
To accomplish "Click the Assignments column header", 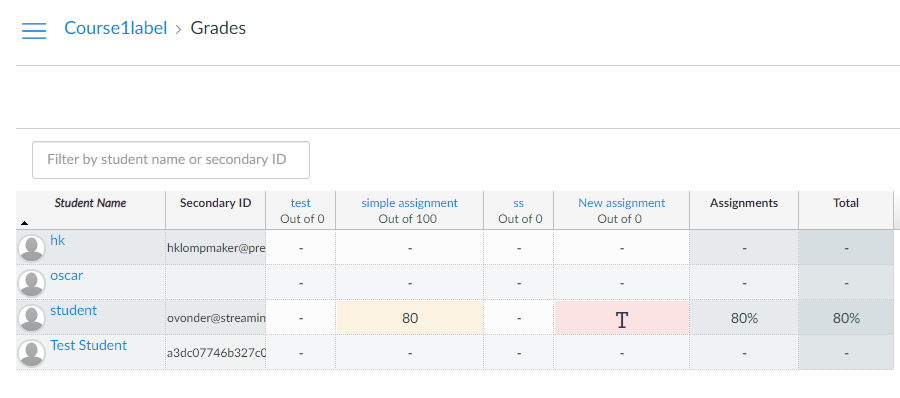I will [x=744, y=203].
